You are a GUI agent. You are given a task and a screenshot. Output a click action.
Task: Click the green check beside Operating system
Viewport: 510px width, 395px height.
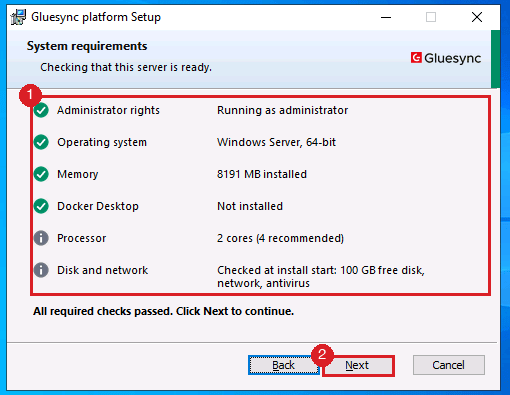click(41, 142)
